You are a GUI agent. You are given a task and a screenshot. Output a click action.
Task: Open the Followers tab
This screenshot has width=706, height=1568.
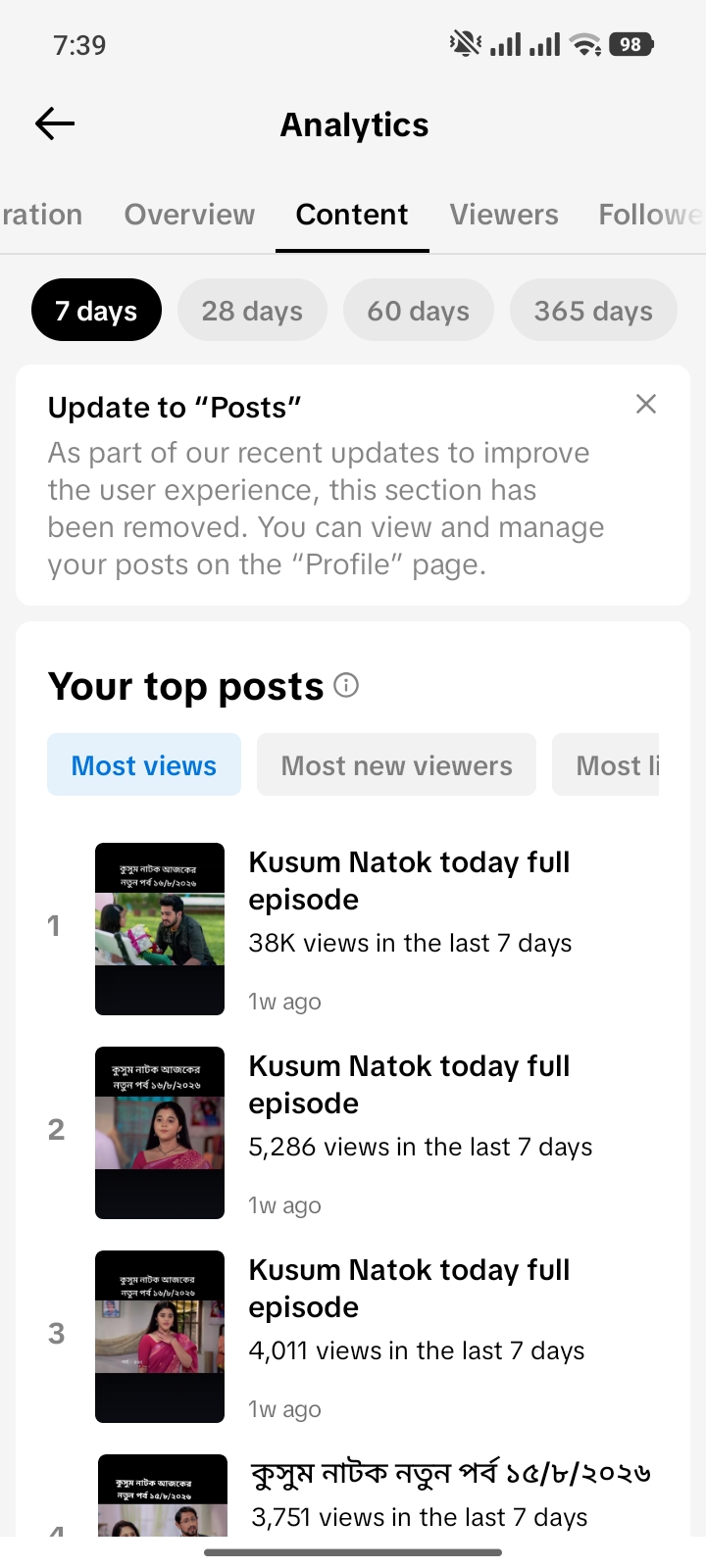(x=651, y=215)
